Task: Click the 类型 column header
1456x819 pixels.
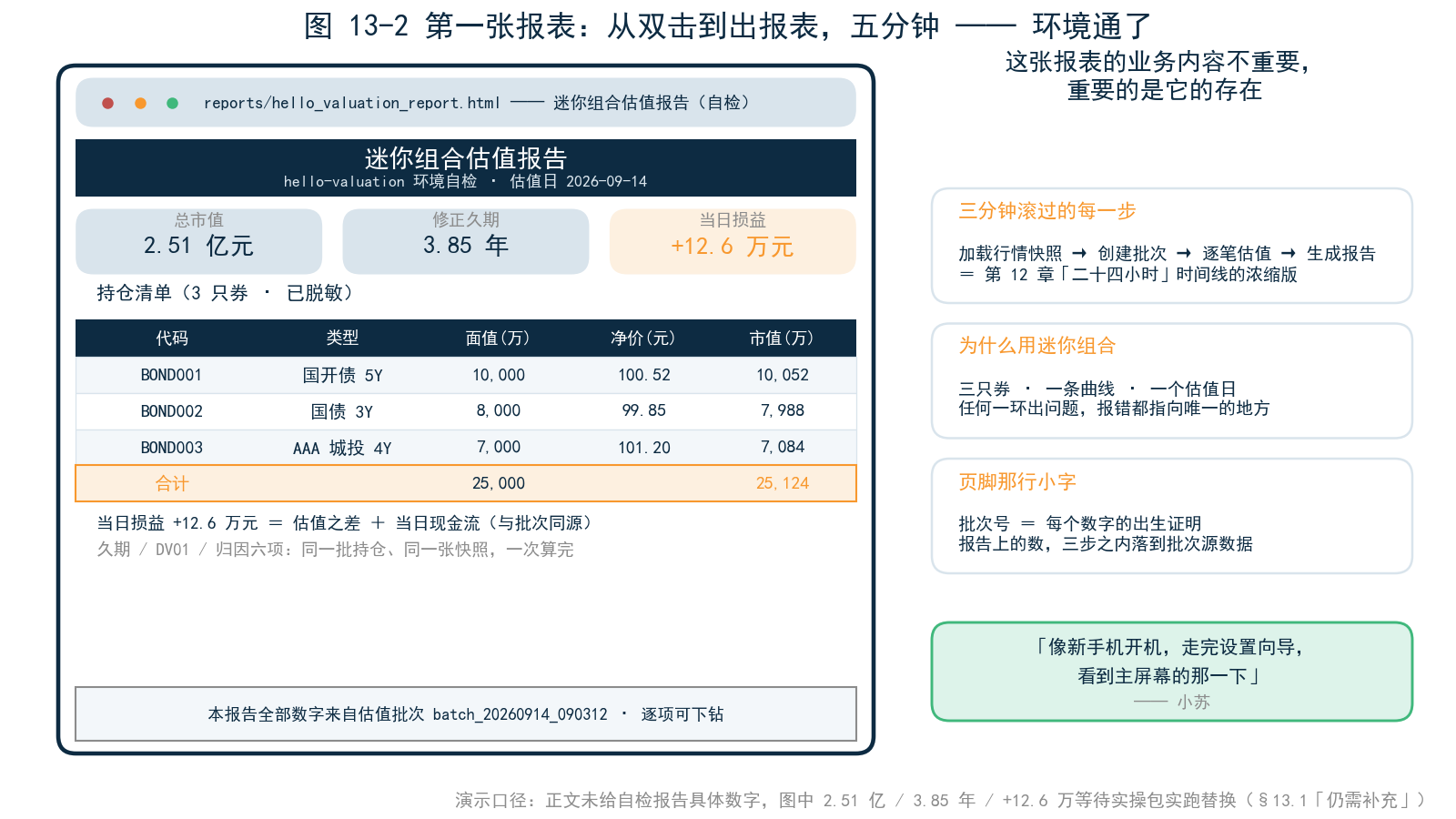Action: pyautogui.click(x=342, y=339)
